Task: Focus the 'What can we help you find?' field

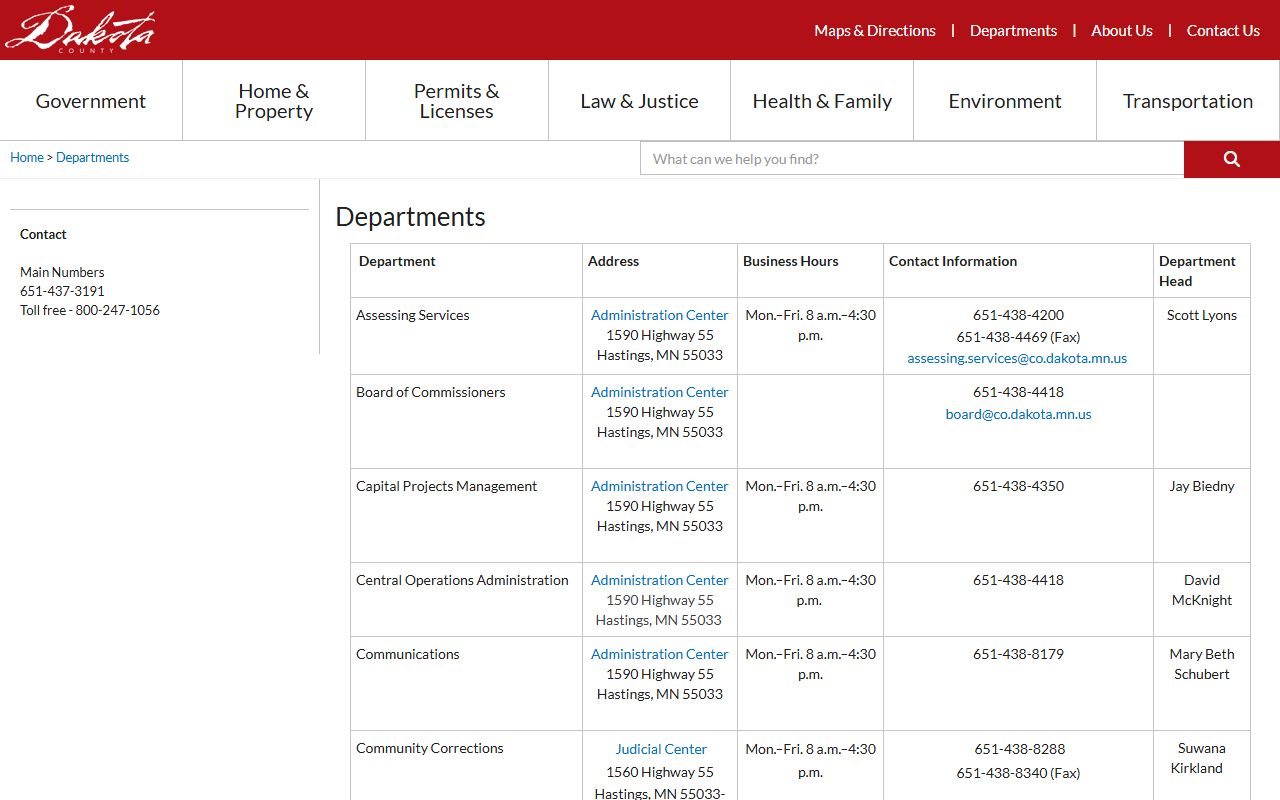Action: point(911,159)
